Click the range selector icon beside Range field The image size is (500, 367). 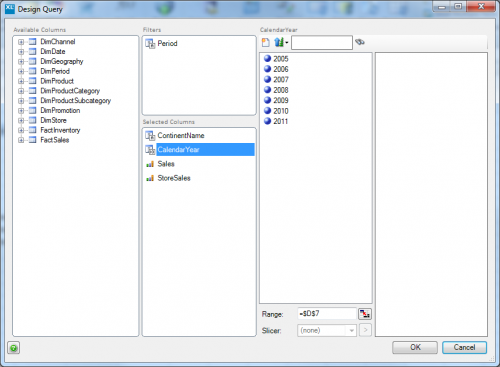click(x=365, y=314)
